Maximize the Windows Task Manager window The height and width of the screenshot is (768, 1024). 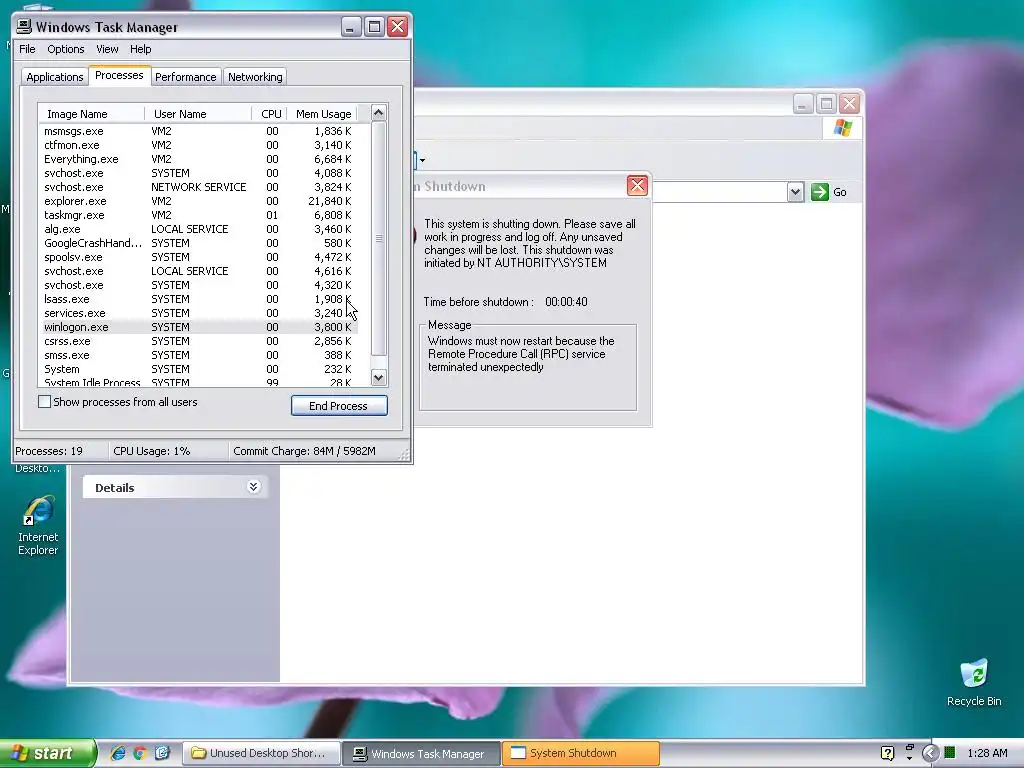point(374,27)
